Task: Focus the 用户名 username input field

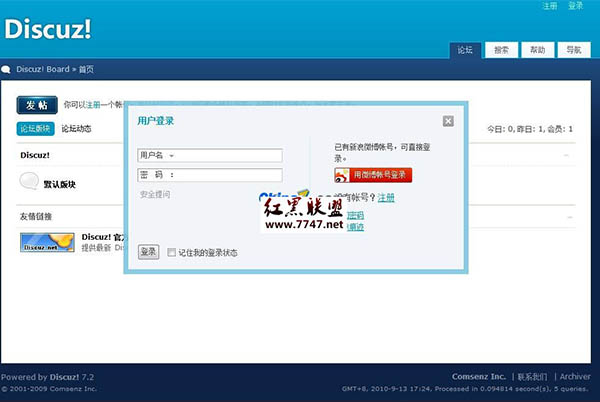Action: pyautogui.click(x=210, y=155)
